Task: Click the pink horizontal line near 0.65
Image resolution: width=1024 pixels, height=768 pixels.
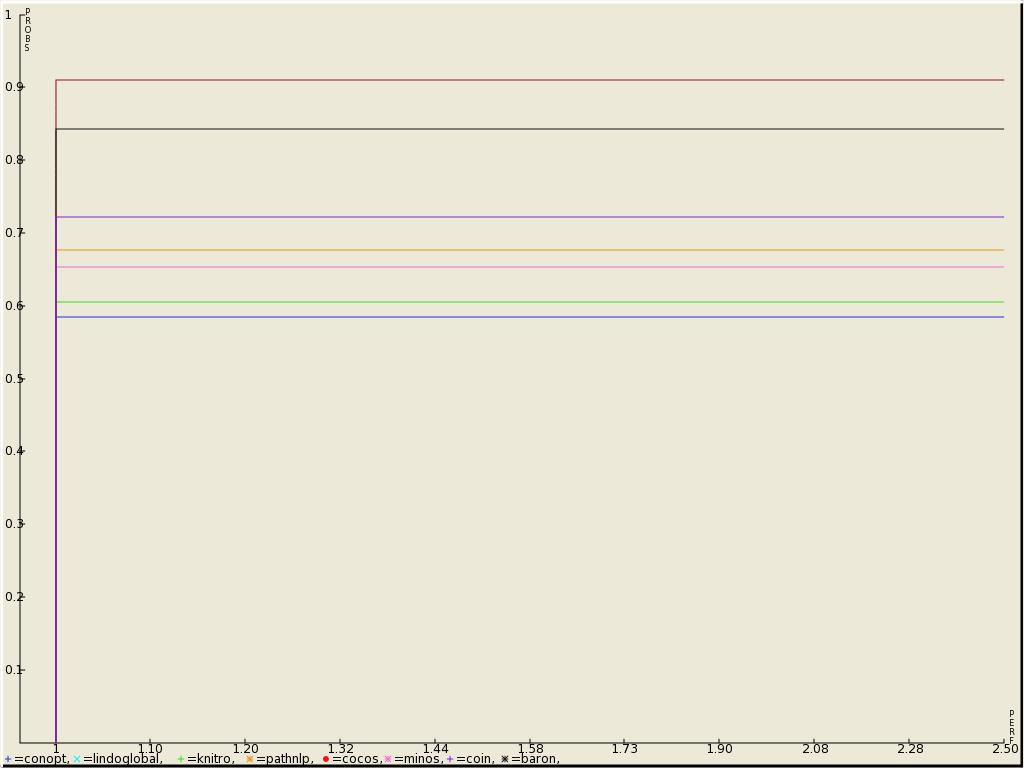Action: click(530, 267)
